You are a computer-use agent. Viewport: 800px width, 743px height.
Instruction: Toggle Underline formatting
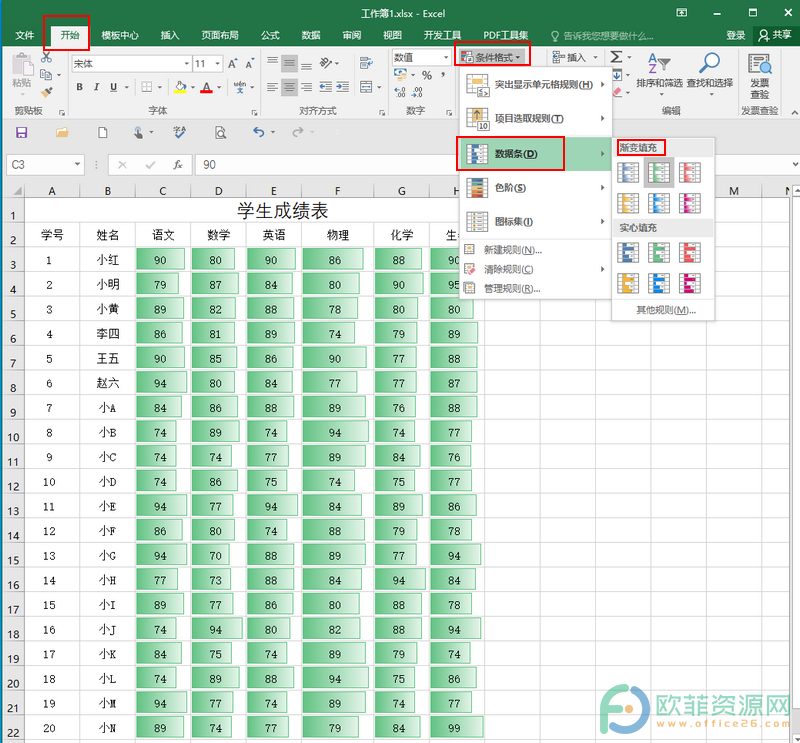pos(113,87)
